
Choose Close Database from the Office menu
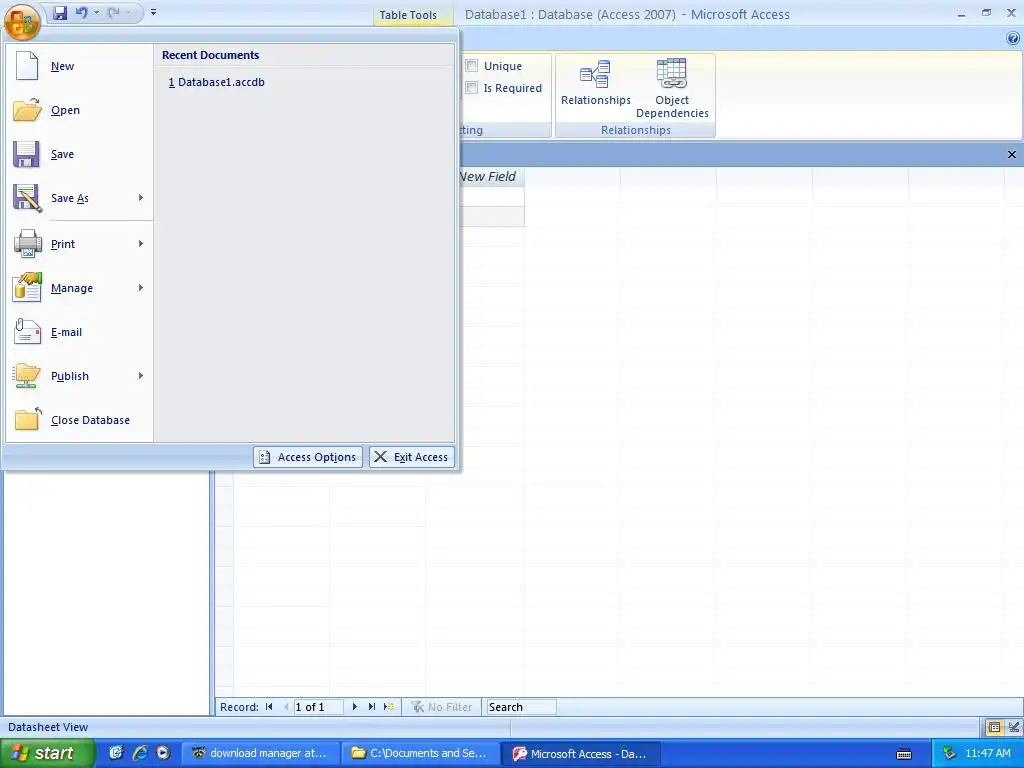pyautogui.click(x=79, y=421)
